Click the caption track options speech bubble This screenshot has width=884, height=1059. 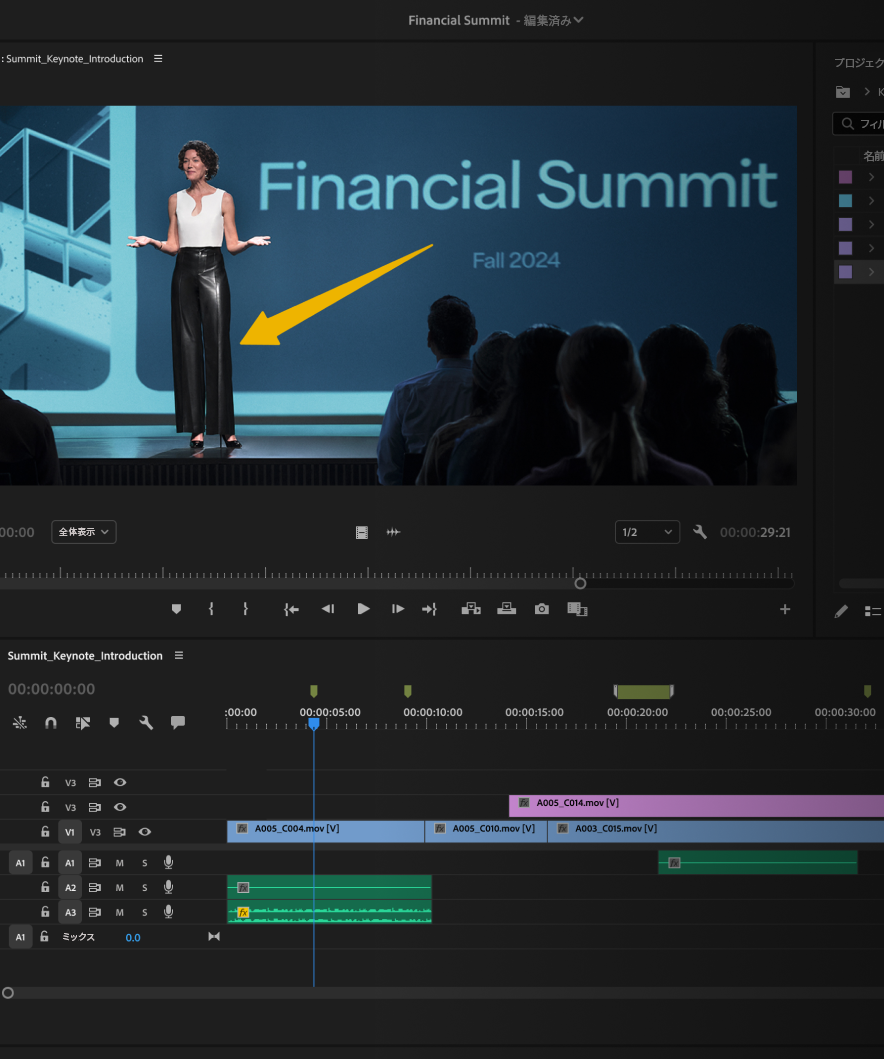coord(178,723)
